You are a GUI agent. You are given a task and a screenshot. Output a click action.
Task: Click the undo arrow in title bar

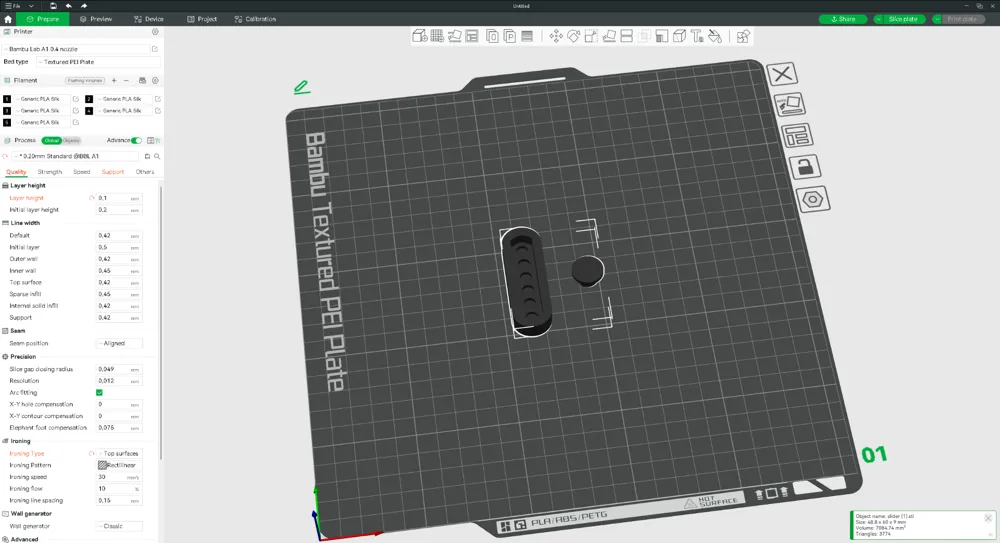point(68,6)
